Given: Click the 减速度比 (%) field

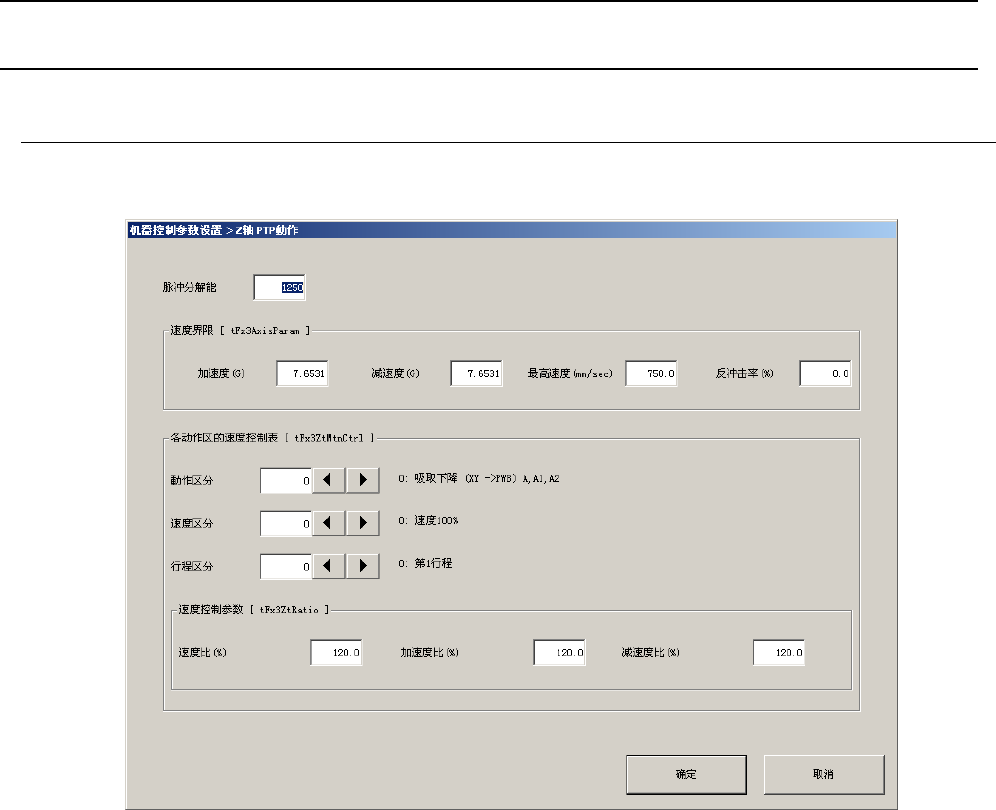Looking at the screenshot, I should coord(779,652).
